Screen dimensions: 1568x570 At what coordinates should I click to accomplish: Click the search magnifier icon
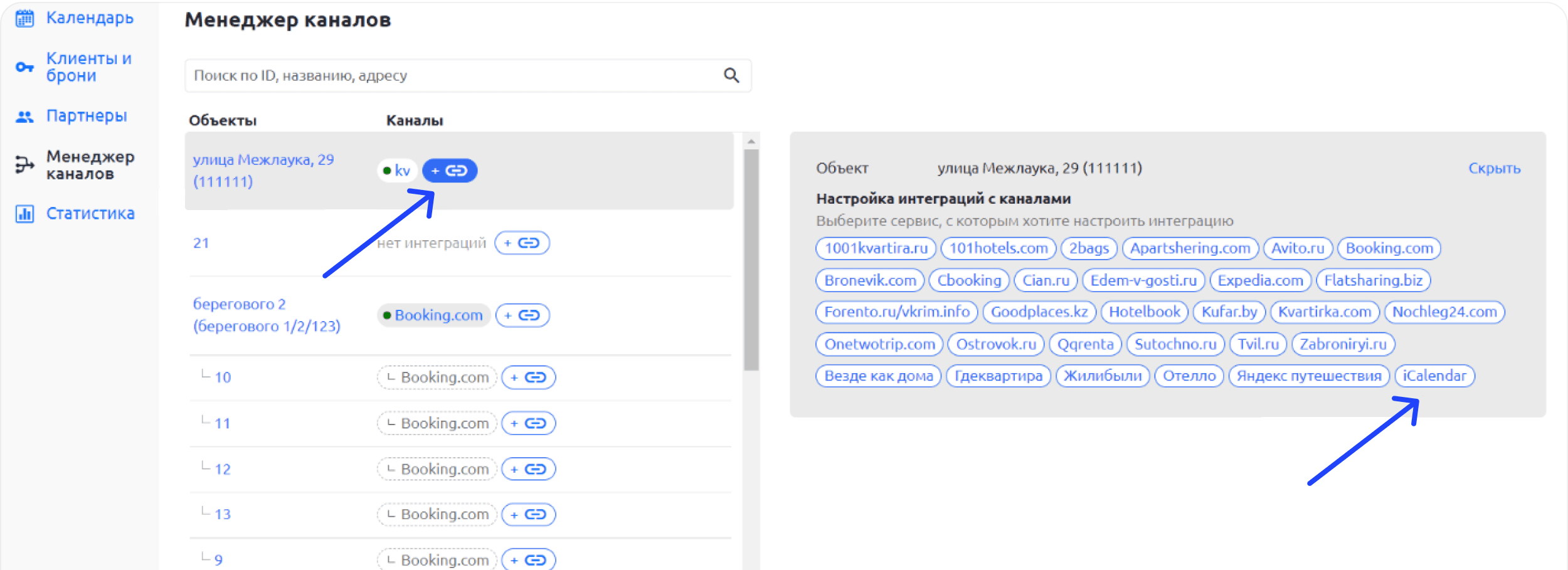tap(731, 75)
